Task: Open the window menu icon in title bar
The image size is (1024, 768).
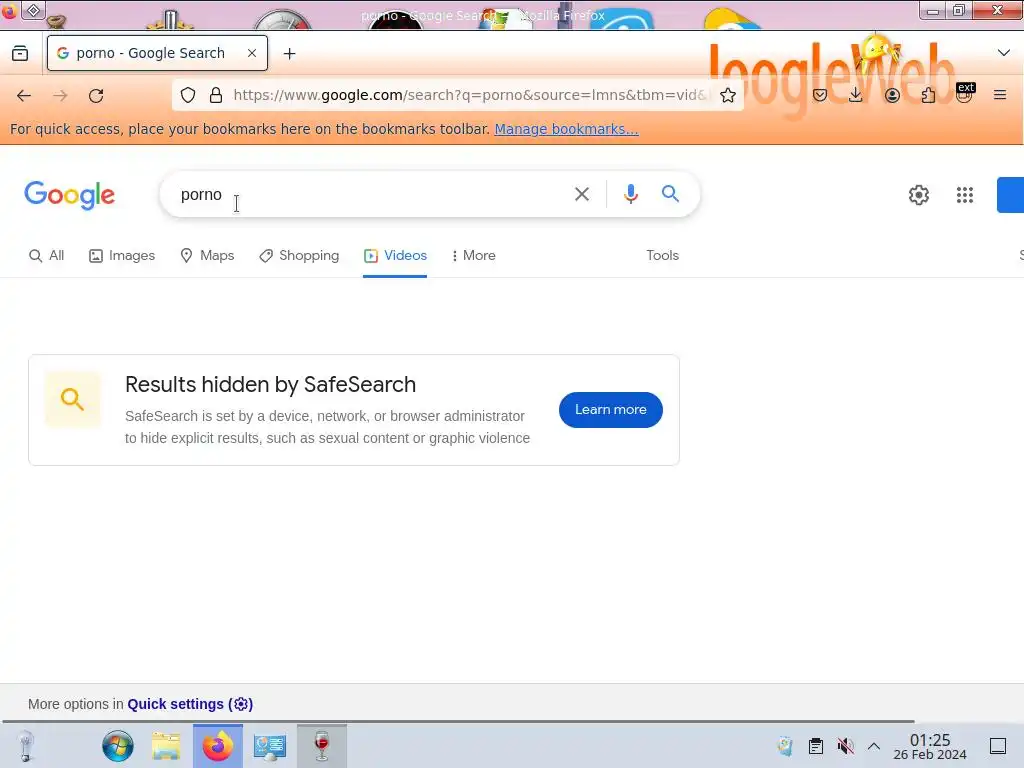Action: (9, 10)
